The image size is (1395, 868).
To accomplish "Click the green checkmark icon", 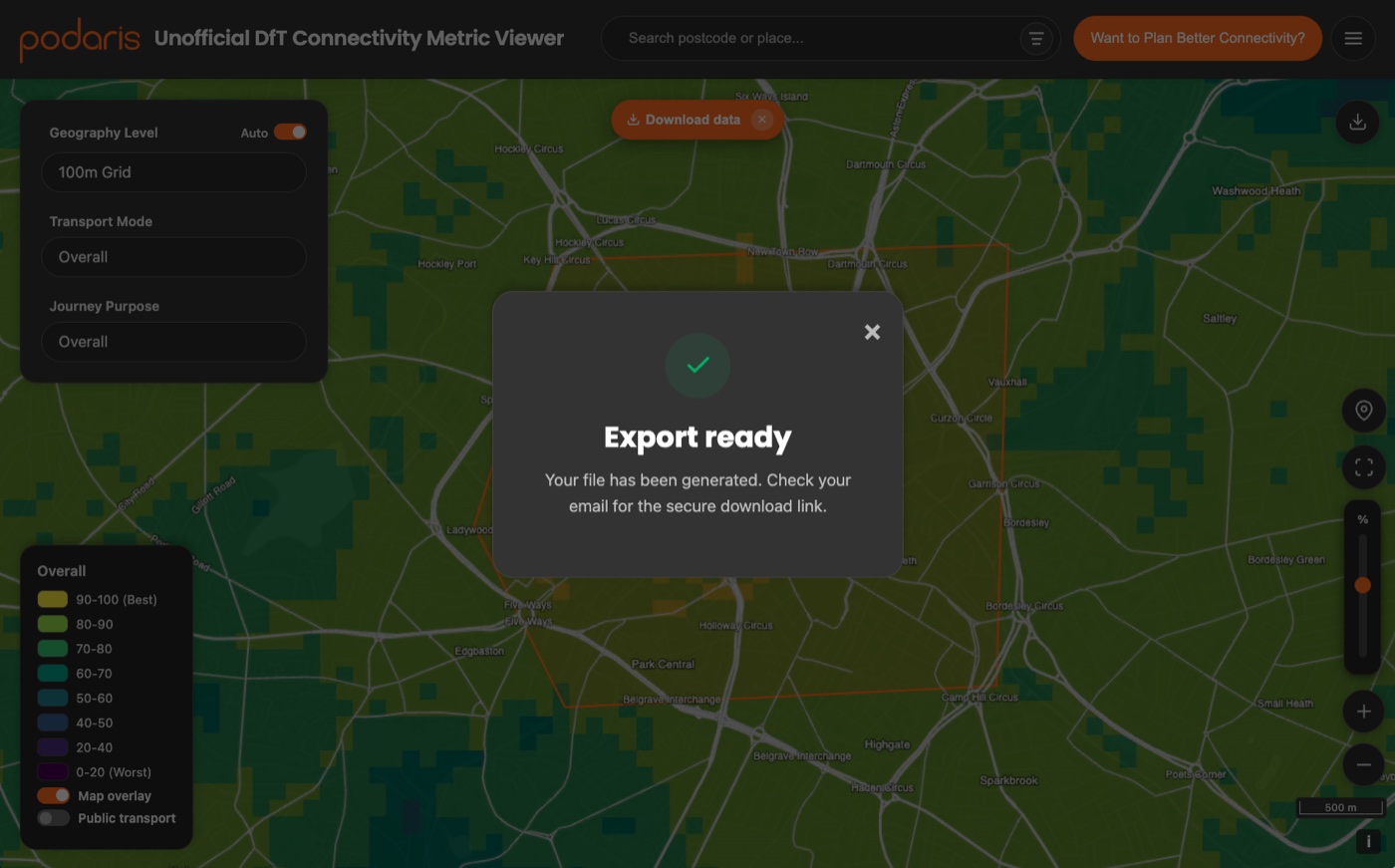I will click(x=697, y=365).
